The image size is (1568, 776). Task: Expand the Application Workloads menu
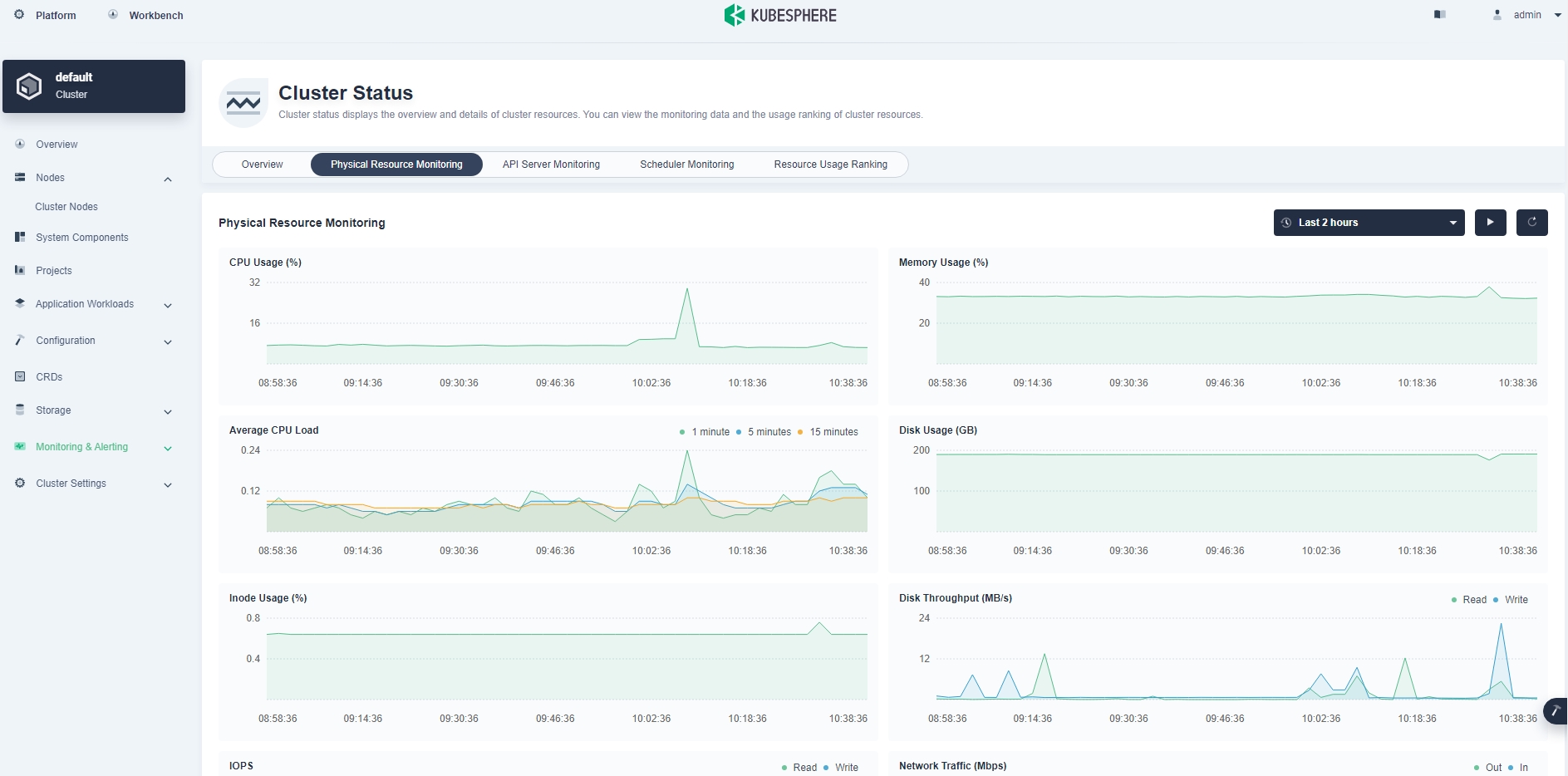tap(85, 304)
